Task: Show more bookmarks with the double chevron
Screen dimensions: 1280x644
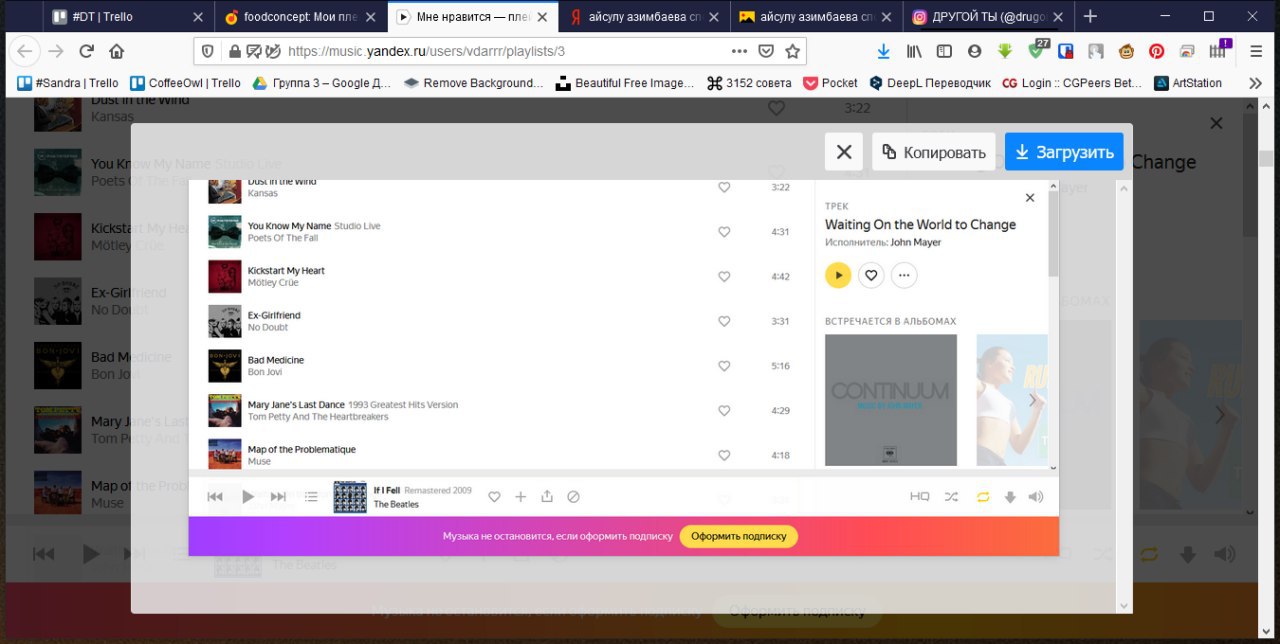Action: tap(1255, 83)
